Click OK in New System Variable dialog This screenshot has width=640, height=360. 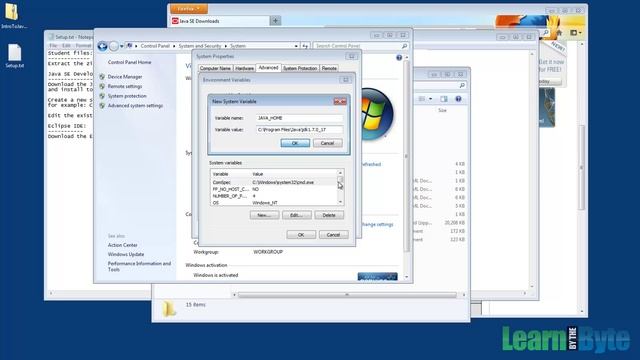pyautogui.click(x=295, y=143)
